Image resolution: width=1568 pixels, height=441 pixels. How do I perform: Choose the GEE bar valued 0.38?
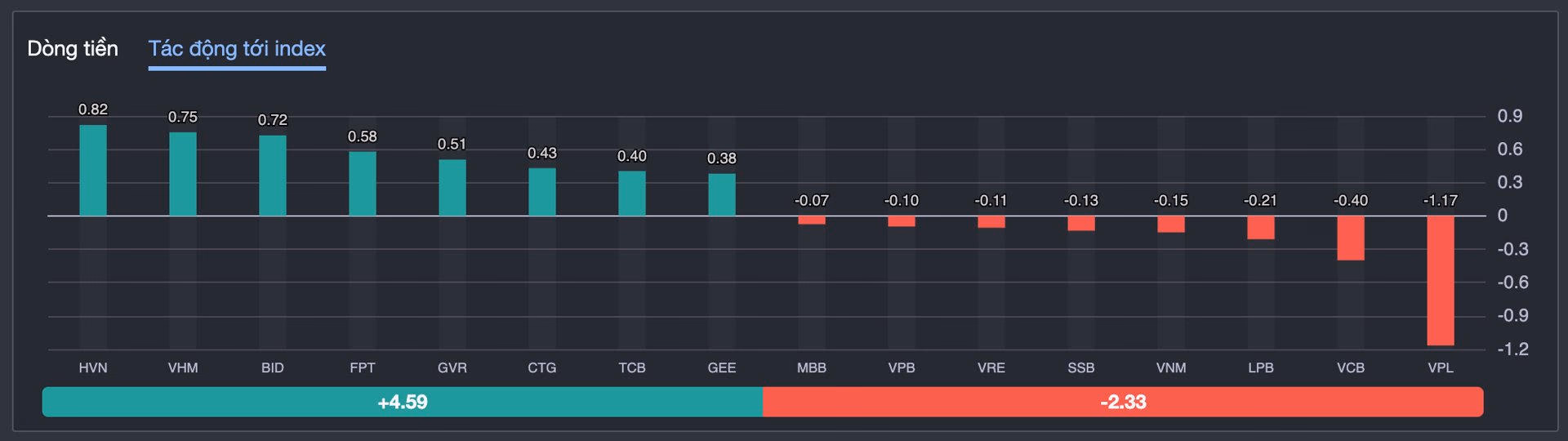pos(722,194)
